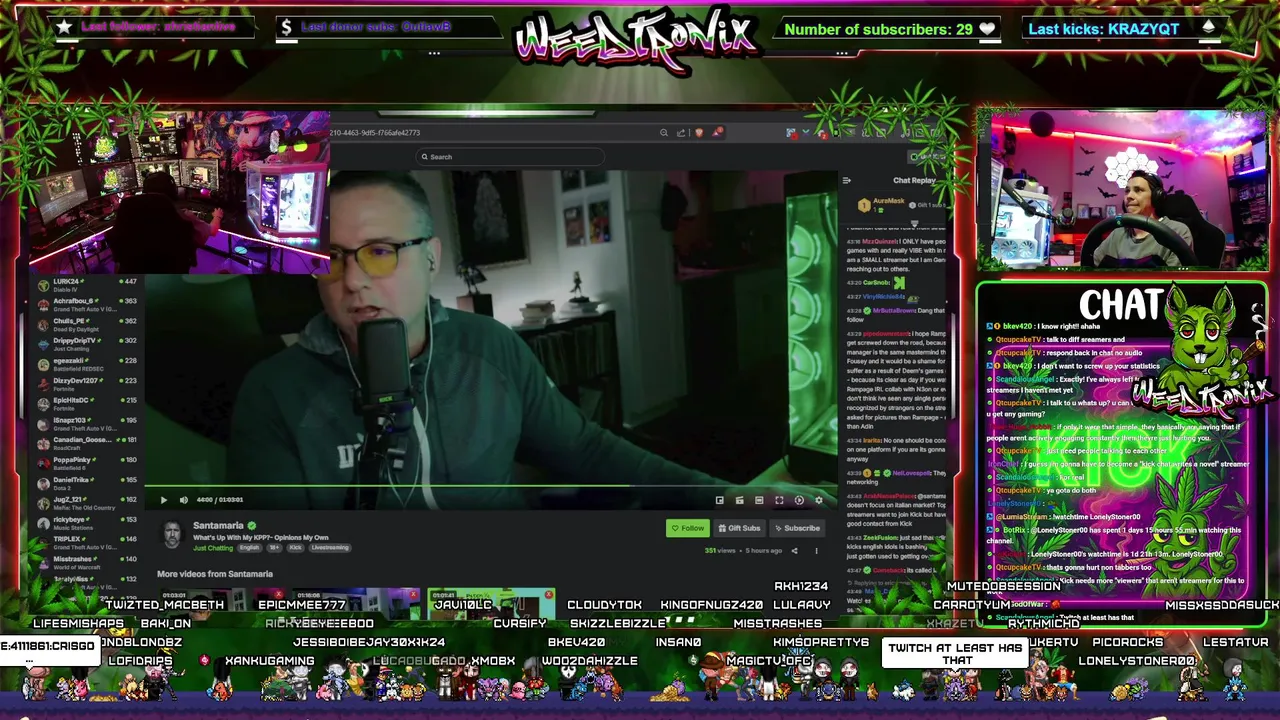Share the video via share icon

tap(795, 550)
